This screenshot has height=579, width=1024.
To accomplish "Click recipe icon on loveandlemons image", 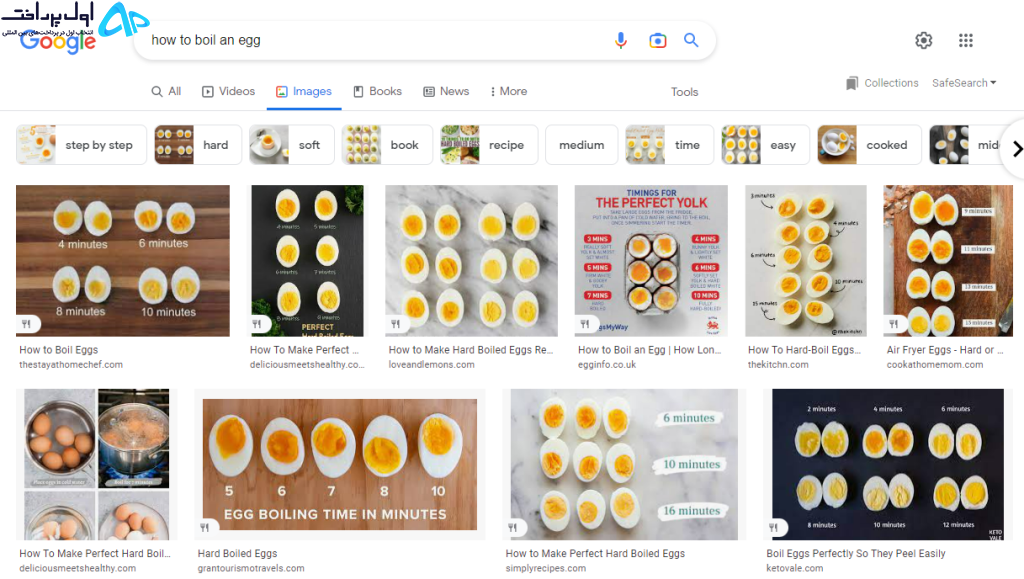I will click(x=395, y=324).
